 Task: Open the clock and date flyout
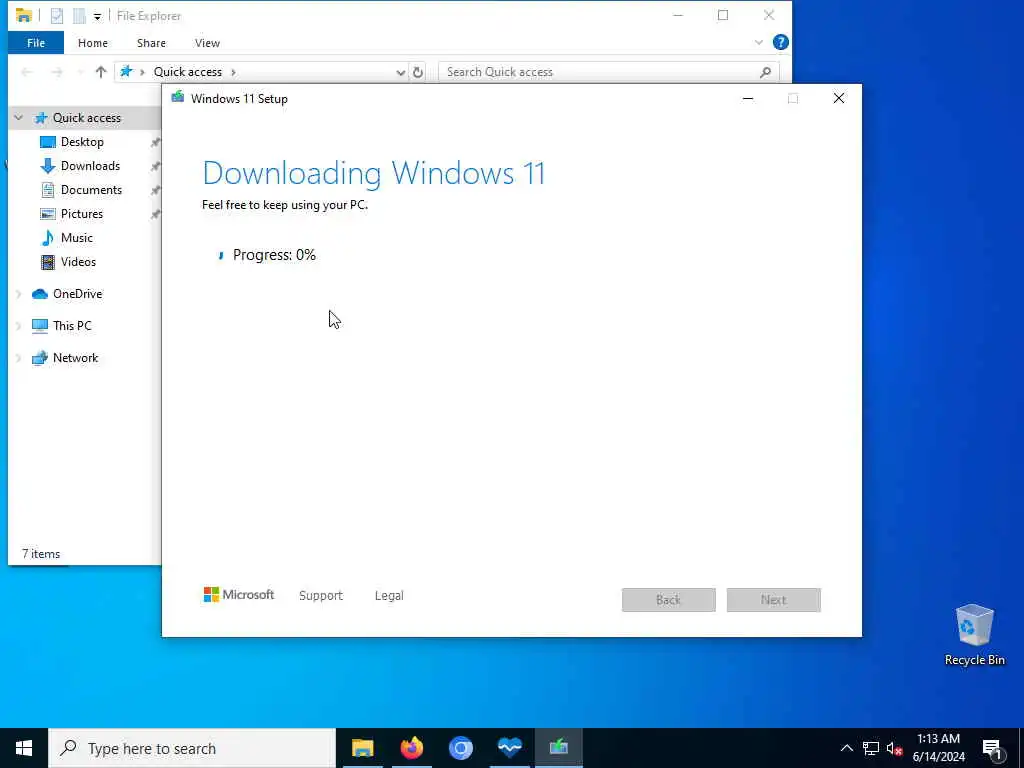tap(938, 748)
